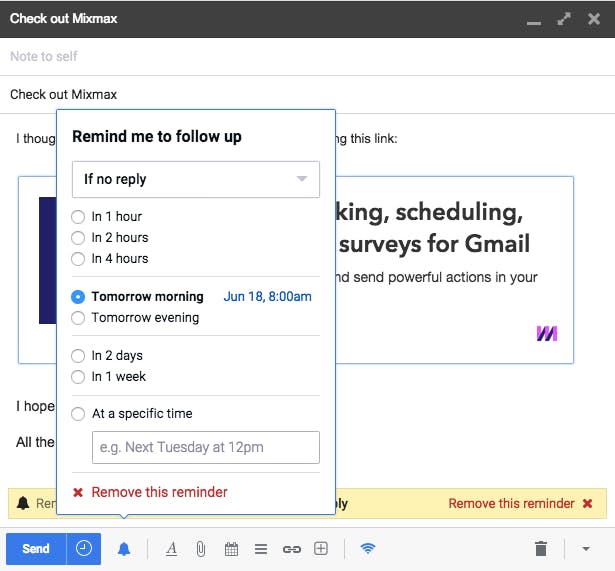The image size is (615, 571).
Task: Select the 'In 4 hours' option
Action: [109, 259]
